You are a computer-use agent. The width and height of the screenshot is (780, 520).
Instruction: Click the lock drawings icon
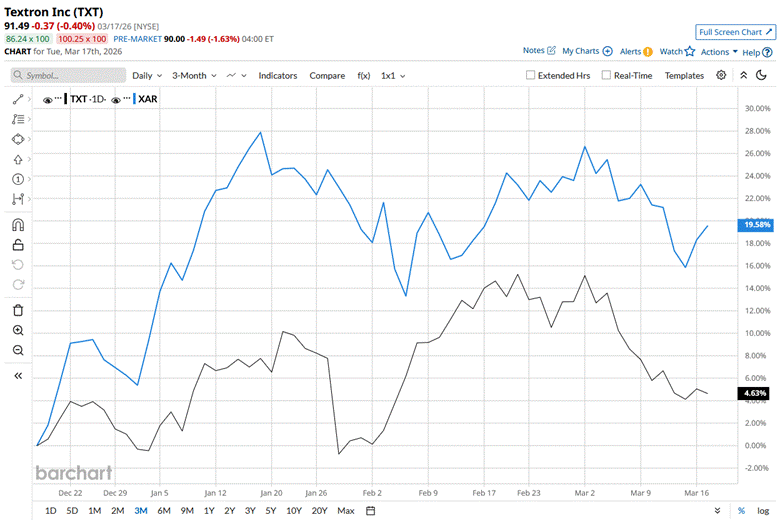pyautogui.click(x=18, y=244)
